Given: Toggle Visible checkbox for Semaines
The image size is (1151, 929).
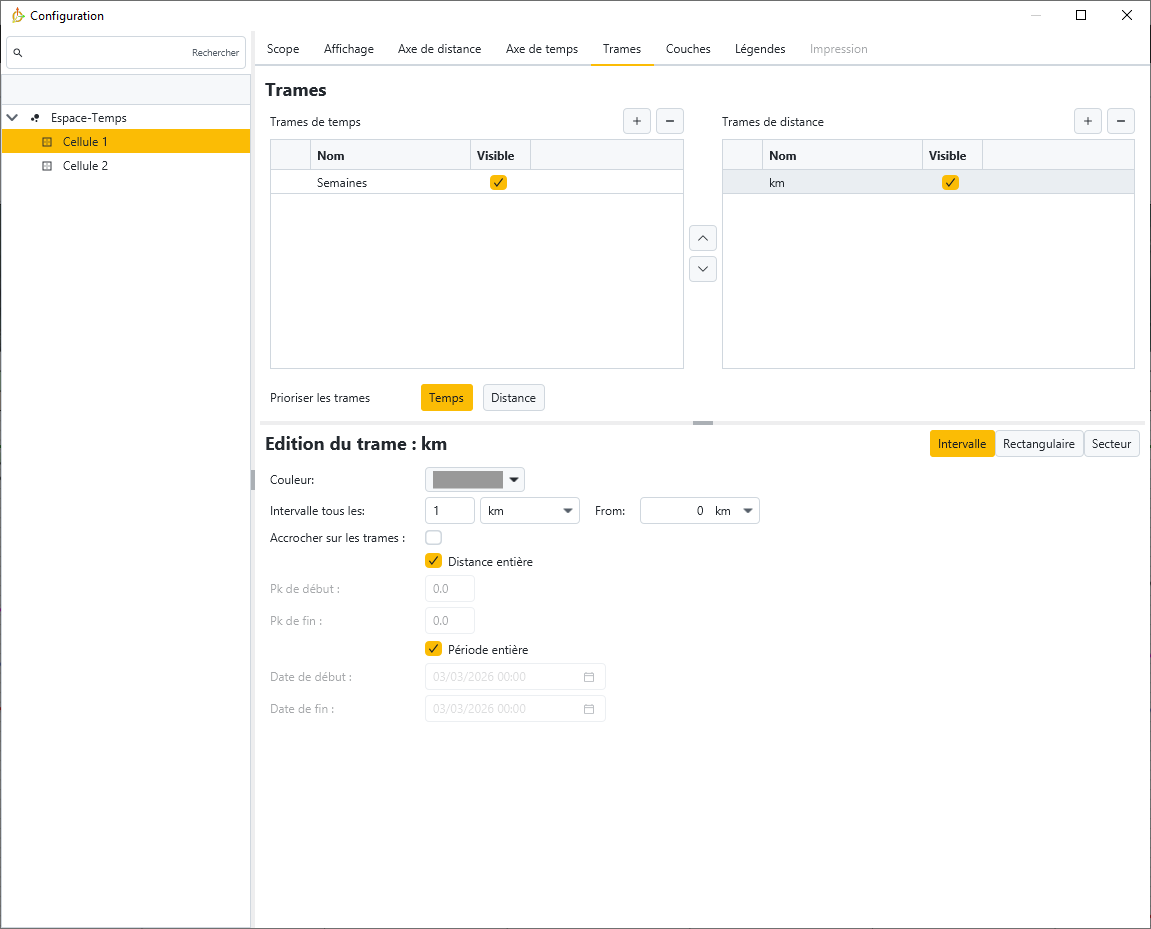Looking at the screenshot, I should (499, 183).
